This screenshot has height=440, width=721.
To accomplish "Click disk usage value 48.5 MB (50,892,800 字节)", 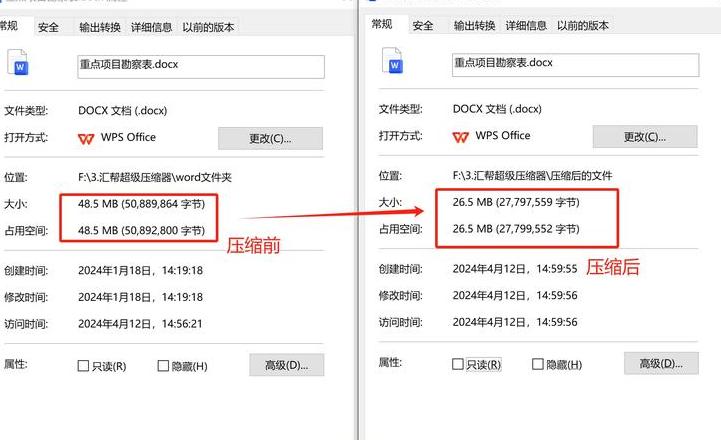I will (142, 230).
